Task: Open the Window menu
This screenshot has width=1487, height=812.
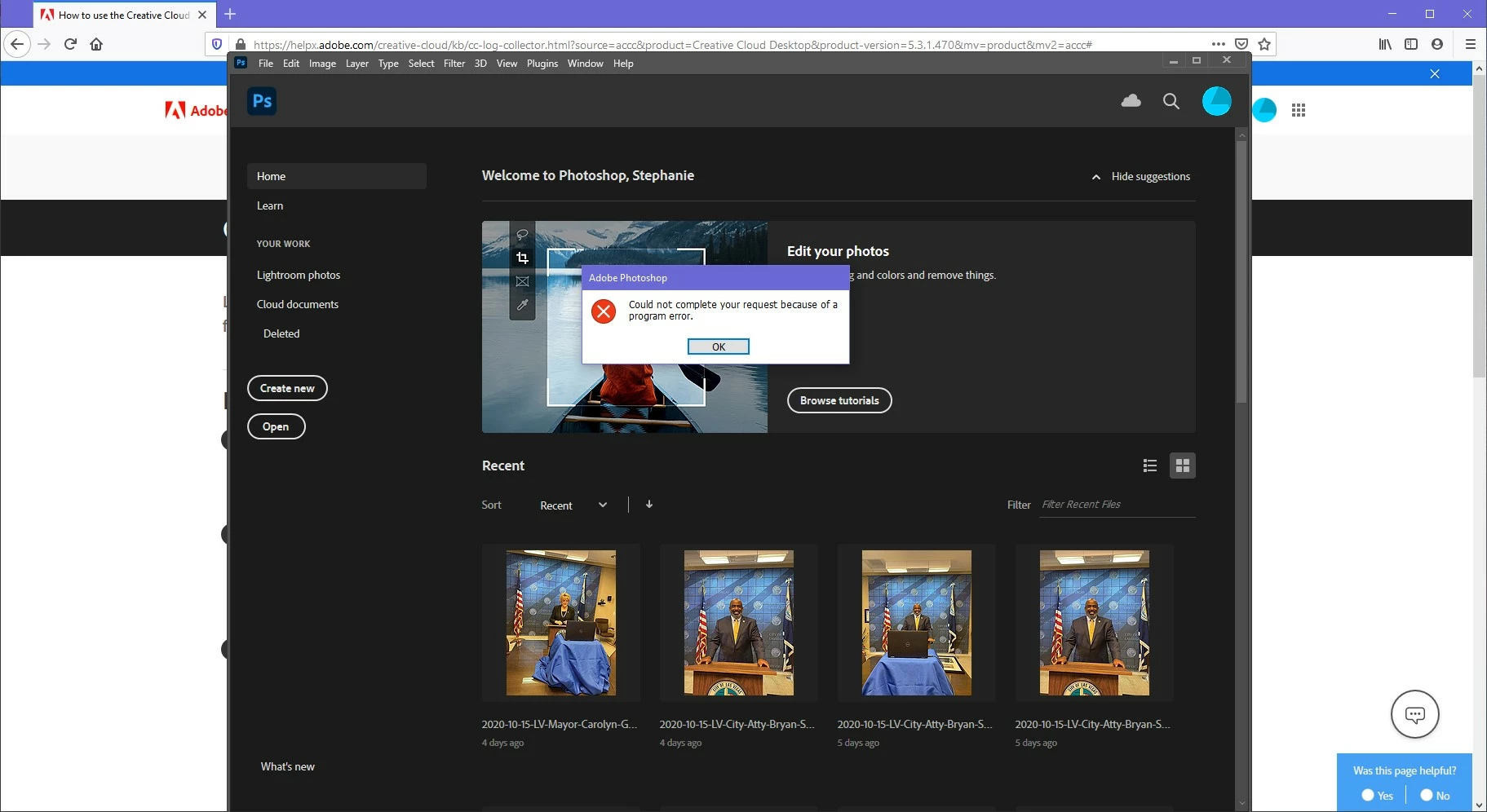Action: pyautogui.click(x=586, y=64)
